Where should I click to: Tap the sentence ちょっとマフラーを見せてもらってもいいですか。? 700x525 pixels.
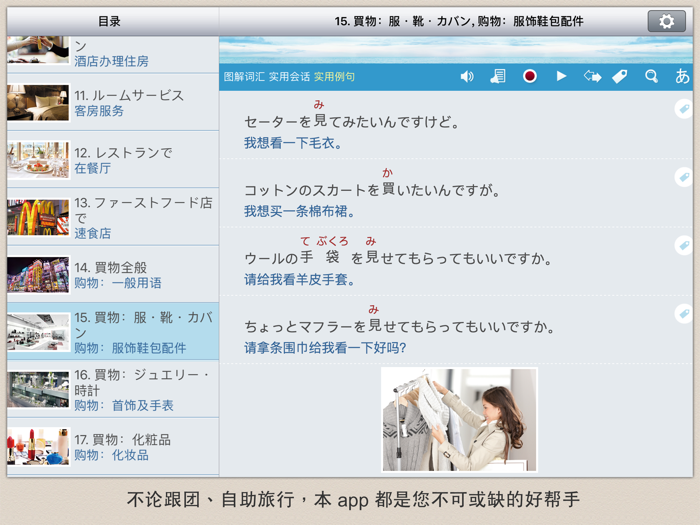tap(400, 326)
